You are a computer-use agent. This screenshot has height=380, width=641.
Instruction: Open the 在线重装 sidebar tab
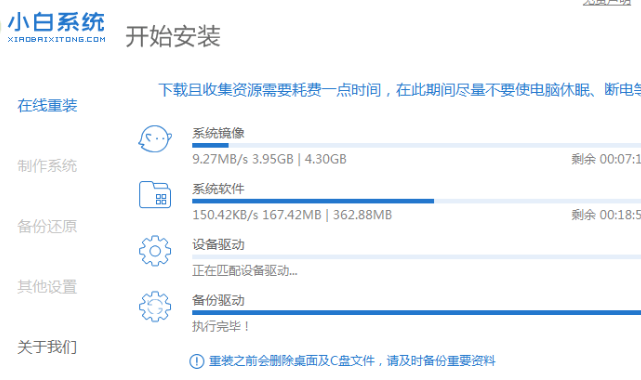tap(47, 105)
